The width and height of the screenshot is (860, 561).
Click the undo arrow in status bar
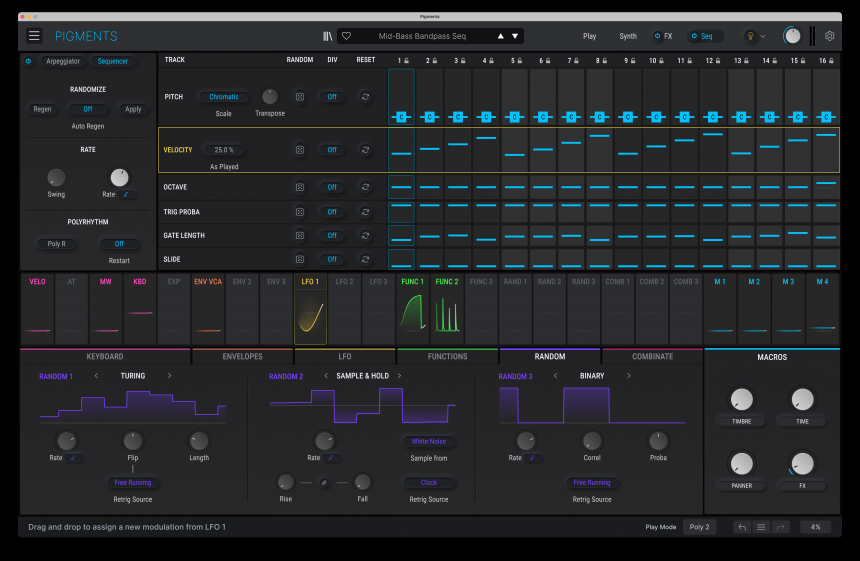click(x=741, y=527)
